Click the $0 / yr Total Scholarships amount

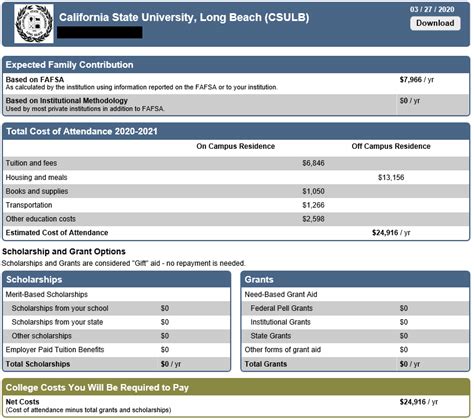(171, 364)
